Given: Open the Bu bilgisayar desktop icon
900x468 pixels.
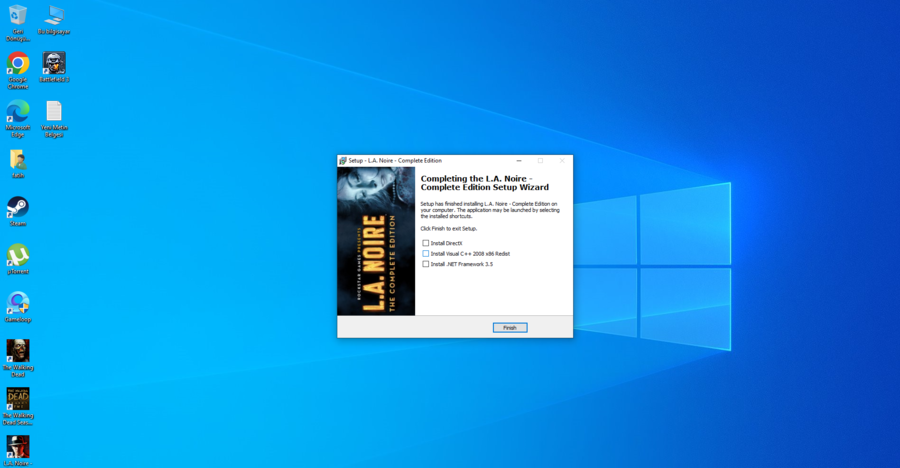Looking at the screenshot, I should click(x=54, y=20).
